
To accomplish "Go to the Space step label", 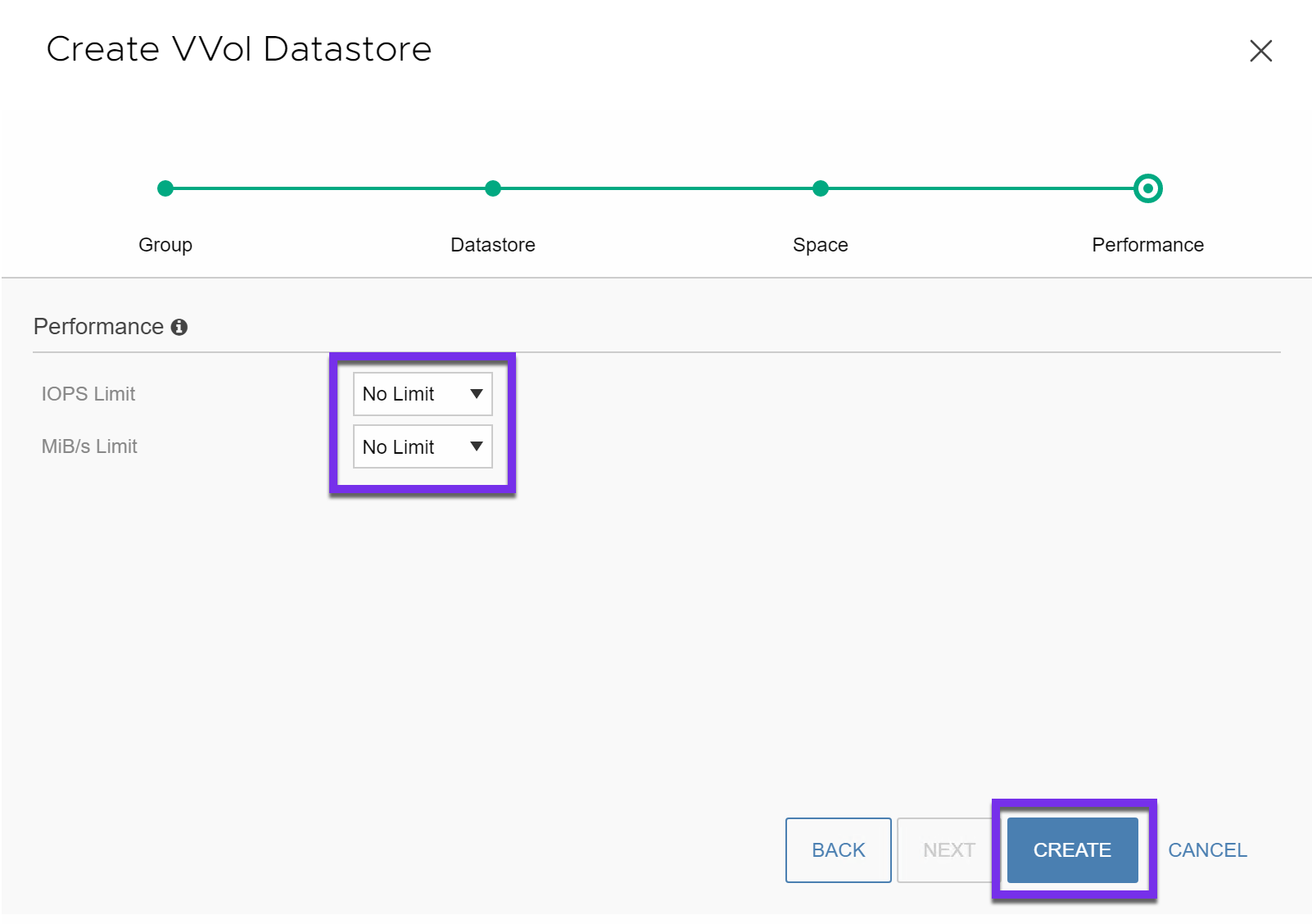I will (821, 245).
